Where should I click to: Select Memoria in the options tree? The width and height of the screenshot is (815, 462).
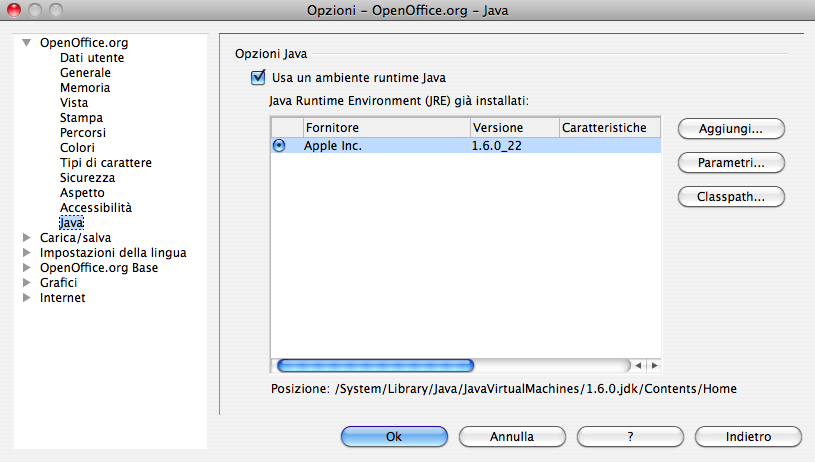point(85,88)
